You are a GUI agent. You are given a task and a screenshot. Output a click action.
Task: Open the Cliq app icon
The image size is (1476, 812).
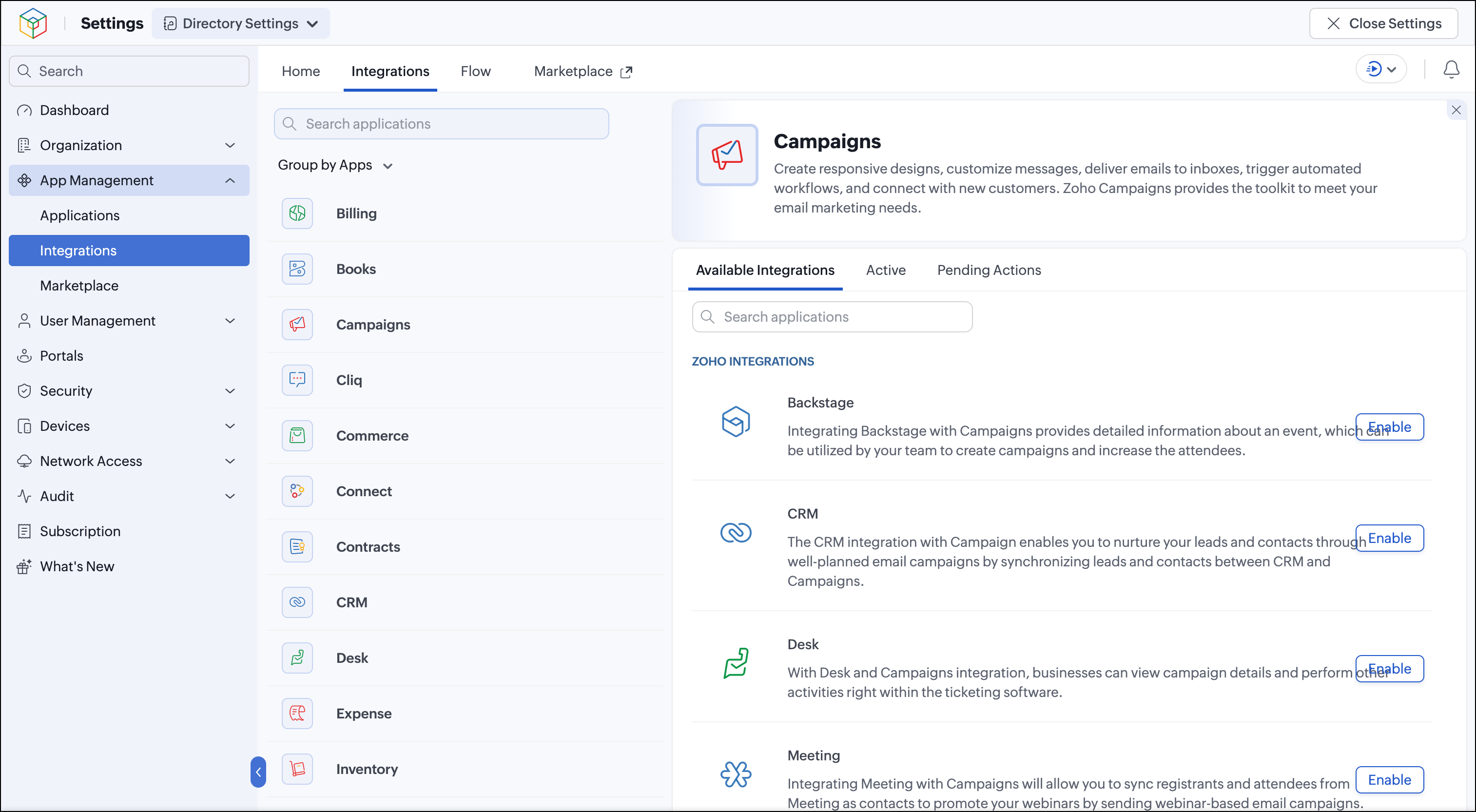coord(297,381)
